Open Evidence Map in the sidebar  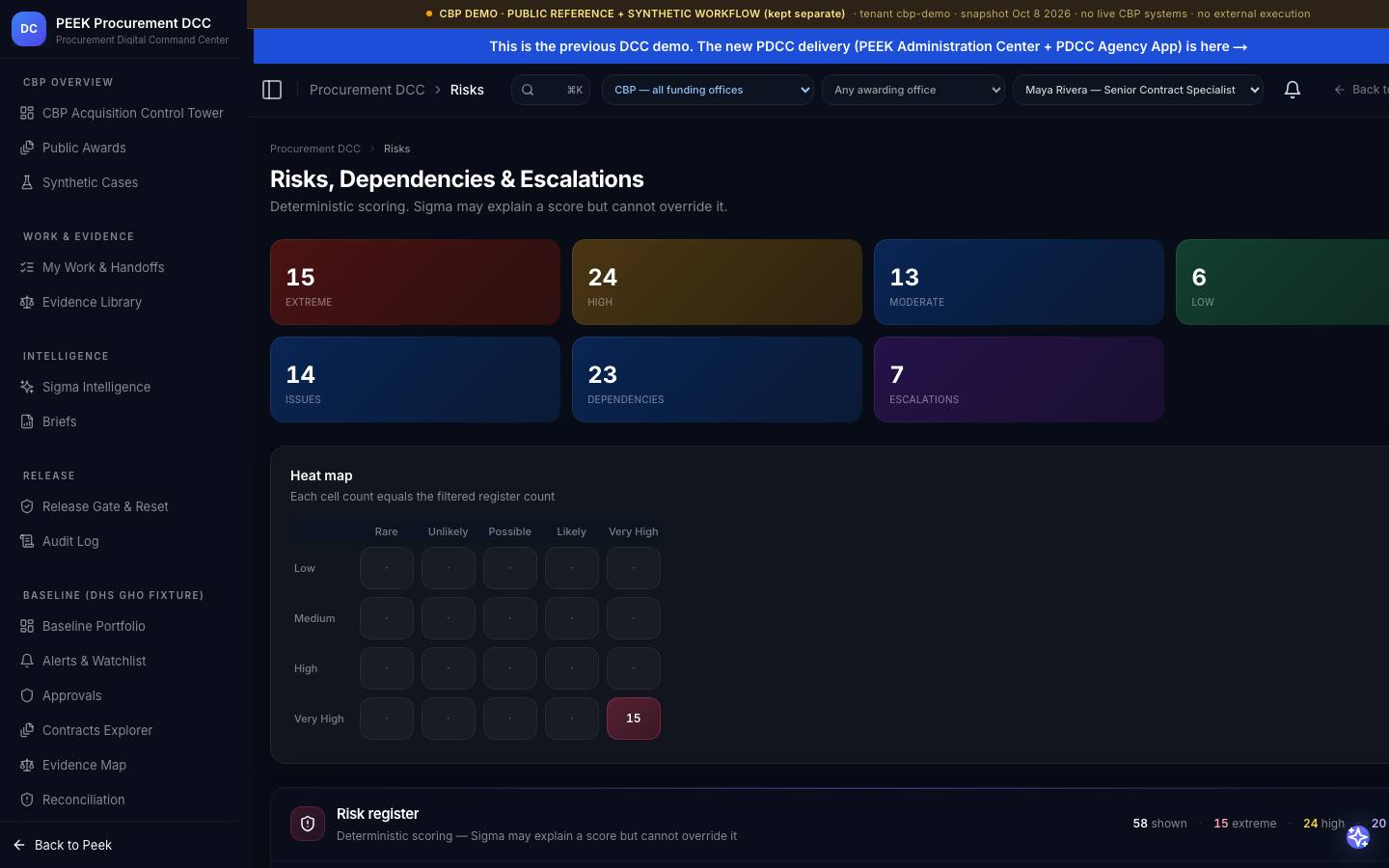(x=120, y=765)
